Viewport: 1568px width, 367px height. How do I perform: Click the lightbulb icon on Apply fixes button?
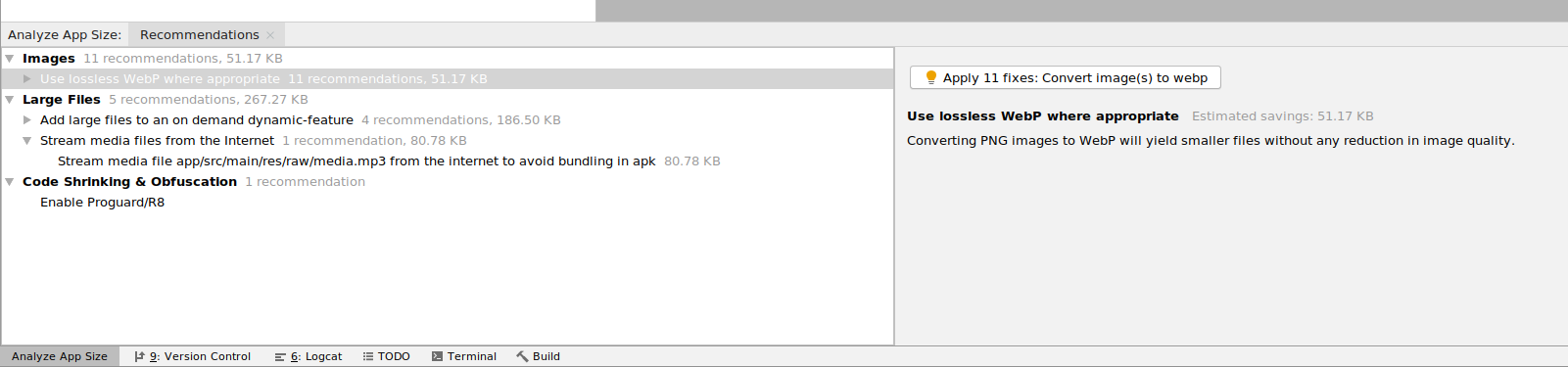point(930,77)
